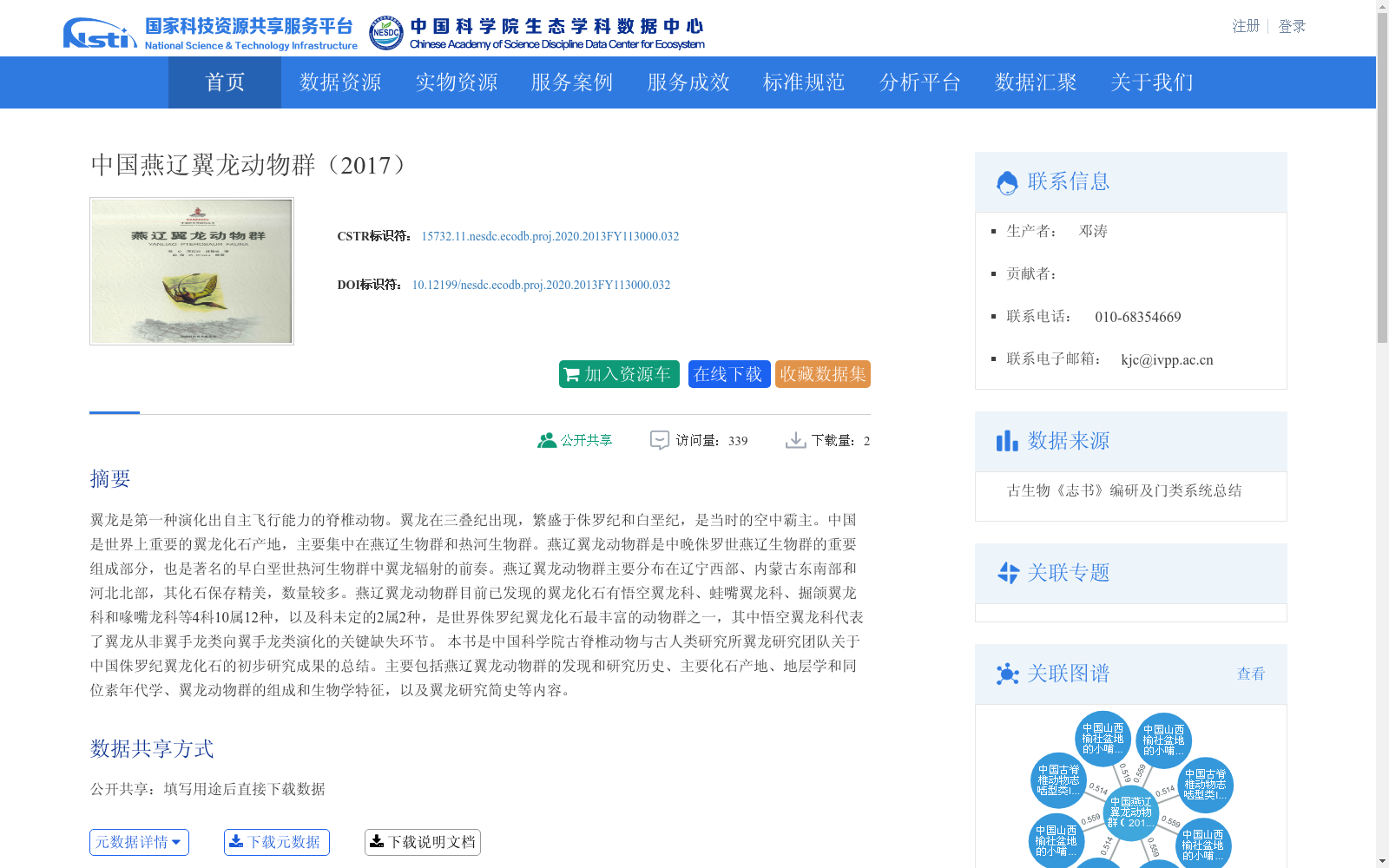This screenshot has width=1389, height=868.
Task: Open the 关于我们 menu item
Action: click(x=1152, y=82)
